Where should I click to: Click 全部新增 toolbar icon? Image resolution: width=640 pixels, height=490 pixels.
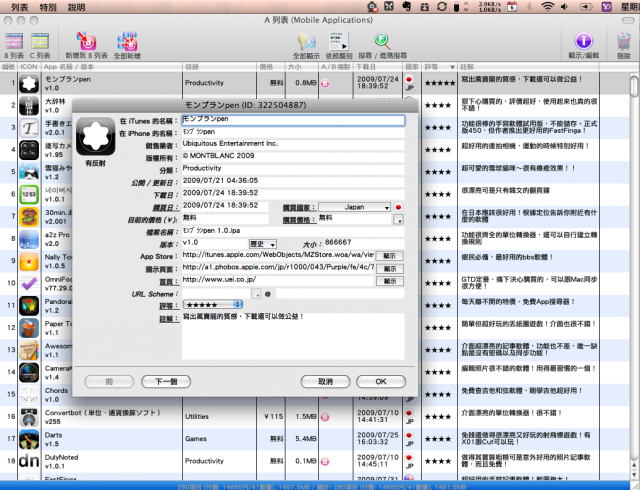pos(127,41)
